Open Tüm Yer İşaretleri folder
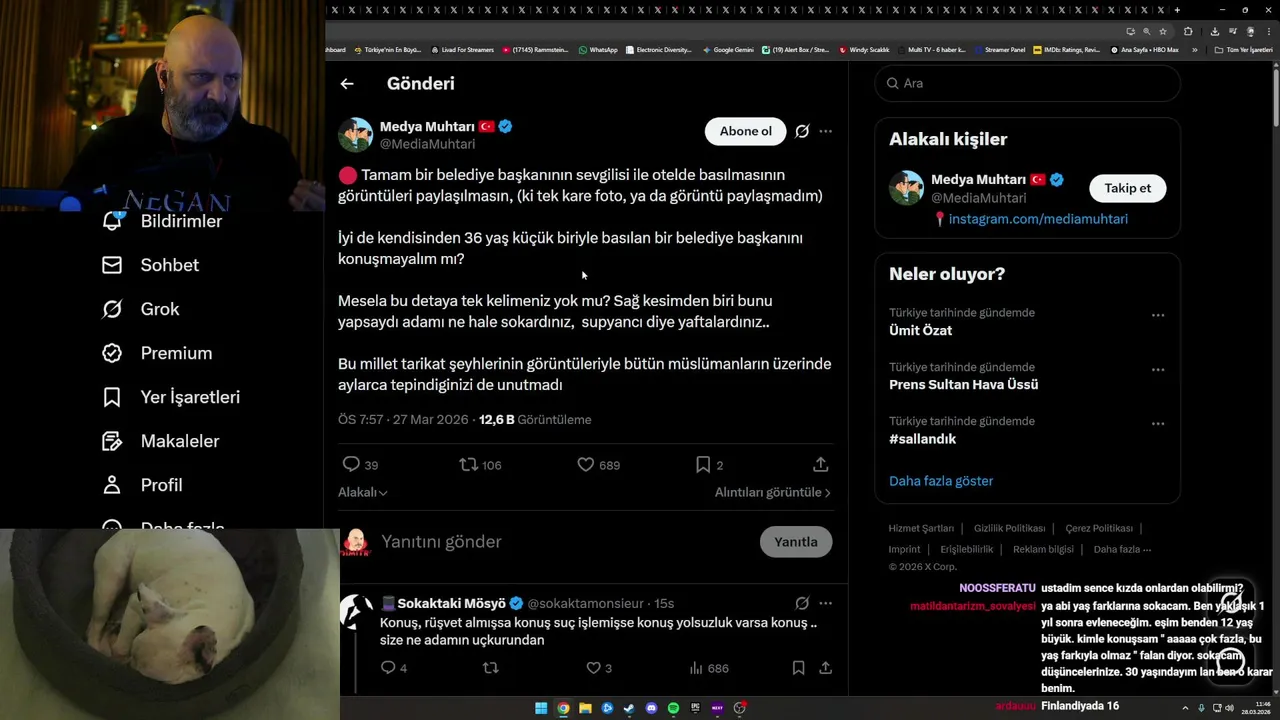The image size is (1280, 720). [x=1243, y=49]
